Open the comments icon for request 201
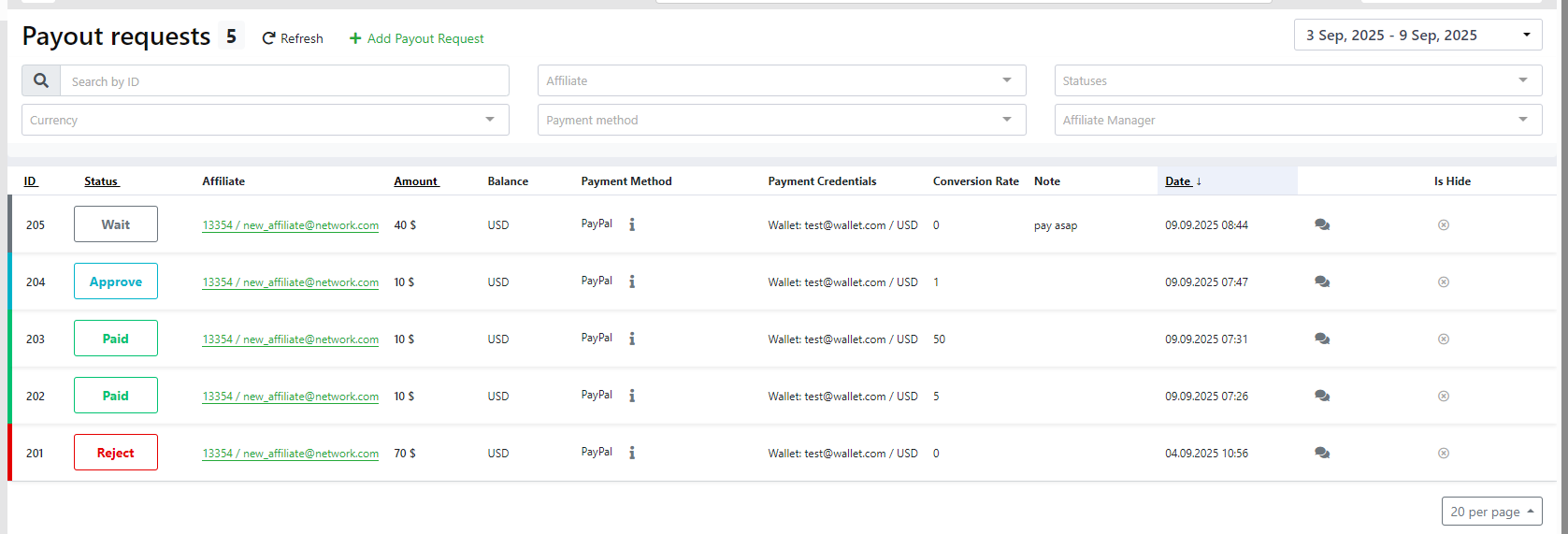Image resolution: width=1568 pixels, height=534 pixels. click(x=1321, y=453)
